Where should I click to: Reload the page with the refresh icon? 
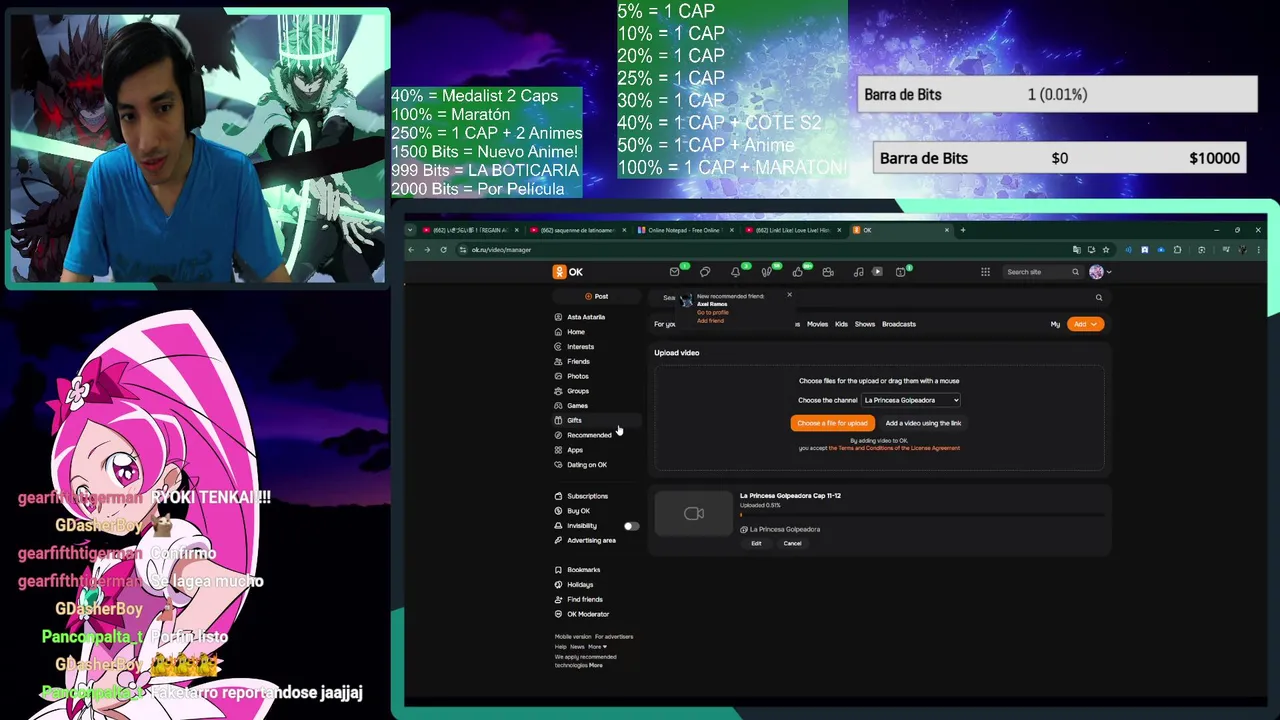443,250
